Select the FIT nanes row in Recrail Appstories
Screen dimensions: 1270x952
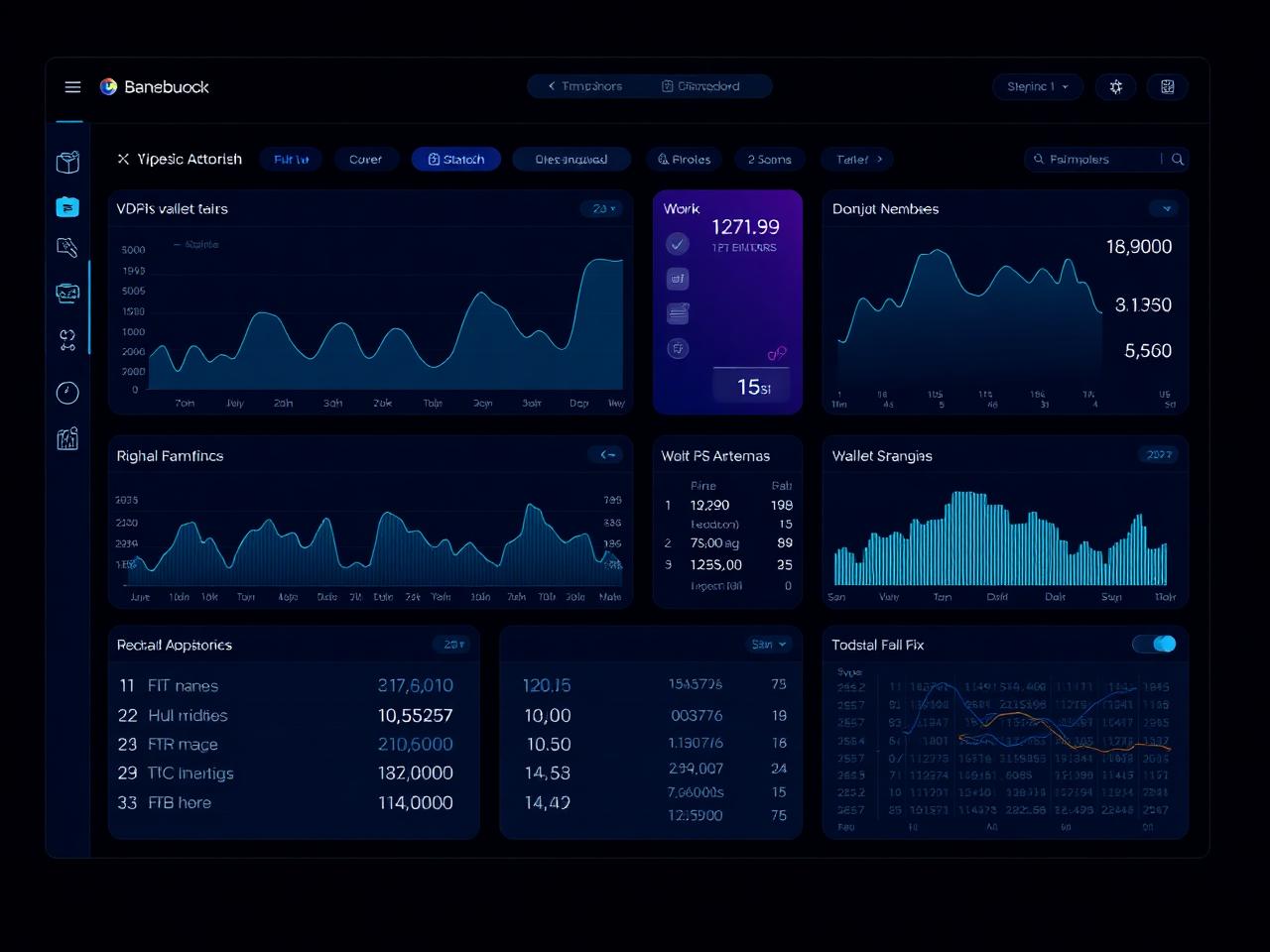tap(286, 686)
